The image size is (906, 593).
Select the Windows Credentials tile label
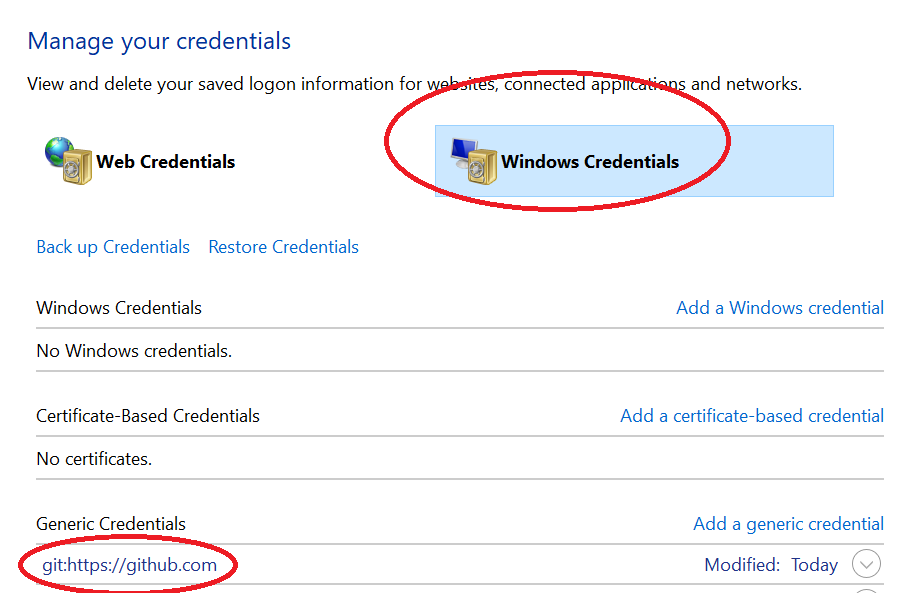click(590, 162)
